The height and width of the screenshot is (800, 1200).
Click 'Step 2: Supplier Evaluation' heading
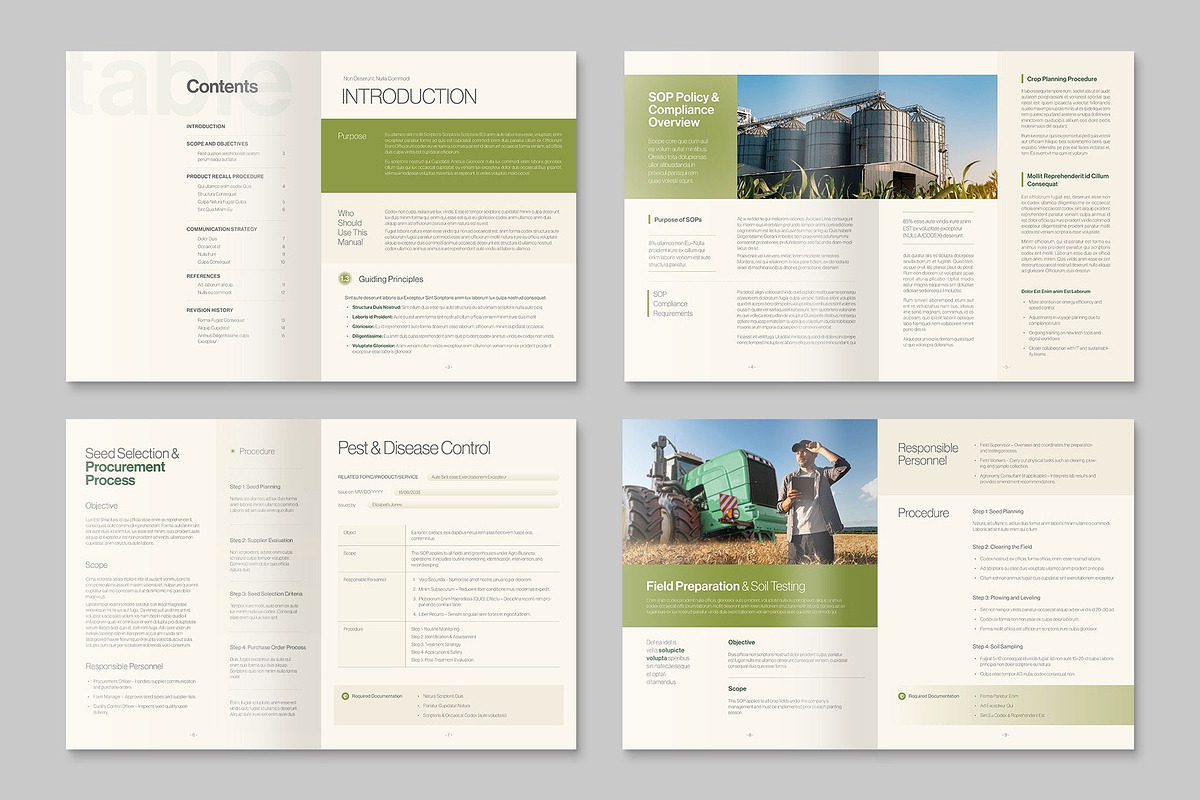pos(262,540)
